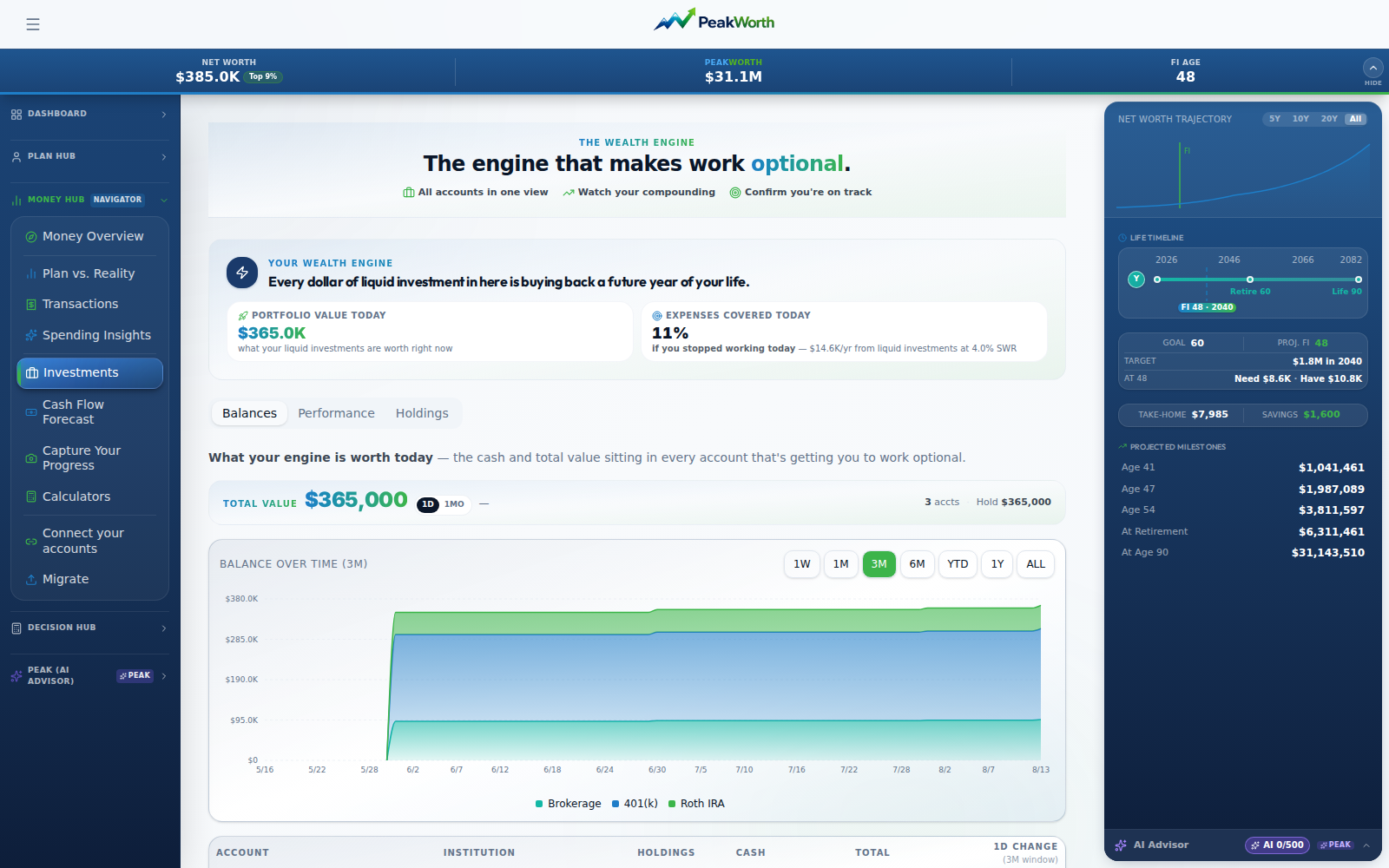Open Money Overview page
1389x868 pixels.
pyautogui.click(x=89, y=236)
